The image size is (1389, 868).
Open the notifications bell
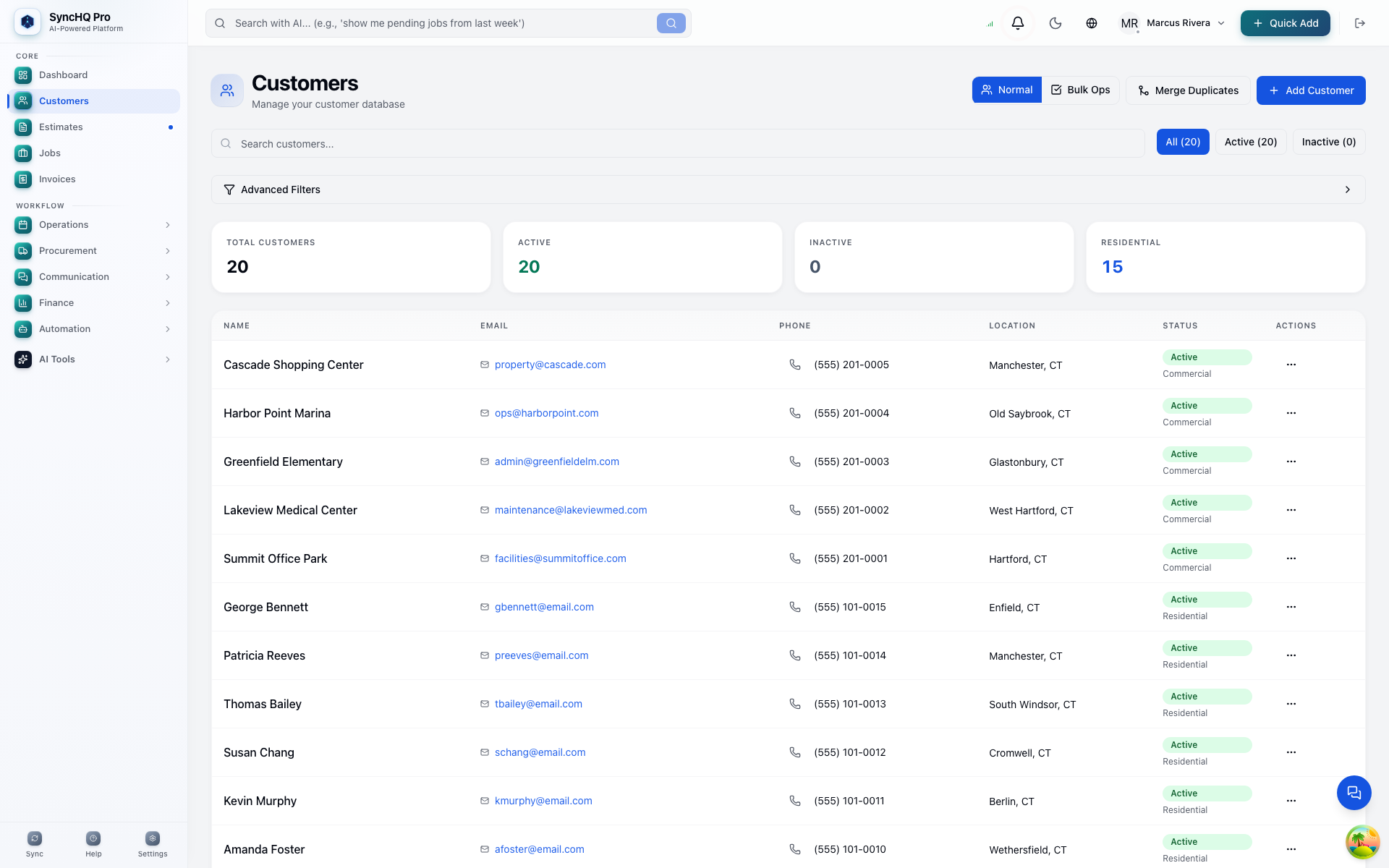tap(1017, 23)
